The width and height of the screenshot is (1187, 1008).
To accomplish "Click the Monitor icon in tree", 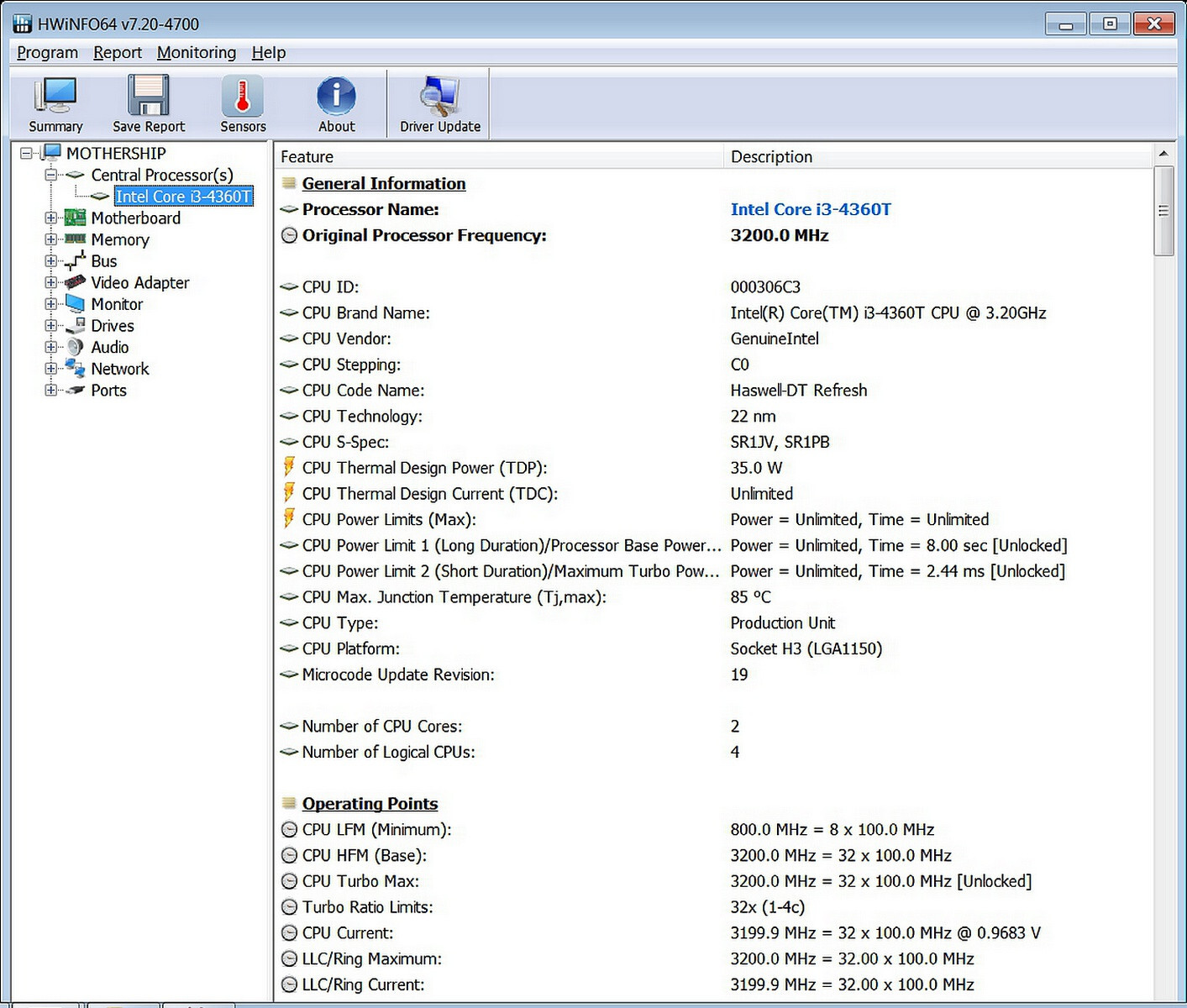I will pos(76,304).
